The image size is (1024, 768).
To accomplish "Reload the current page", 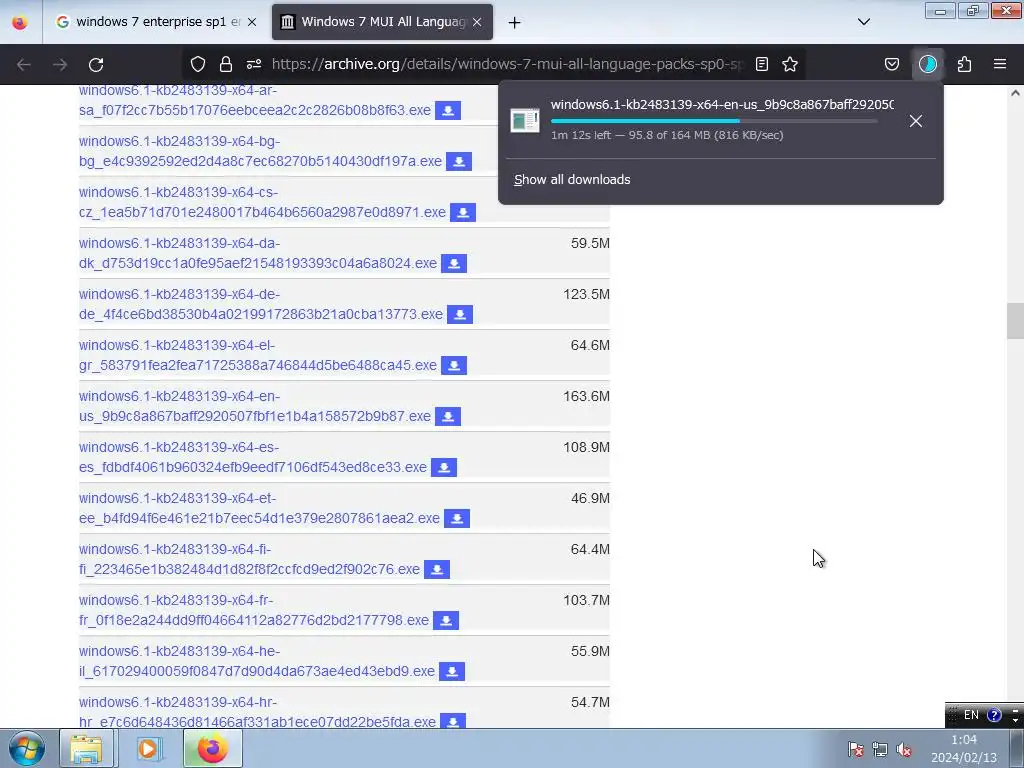I will click(96, 64).
